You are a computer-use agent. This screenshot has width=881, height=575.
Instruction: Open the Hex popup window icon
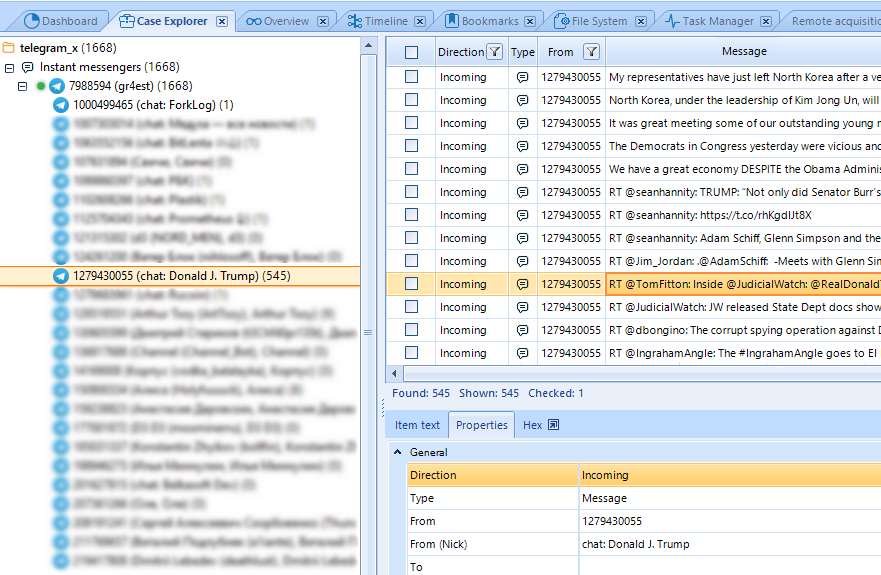point(553,424)
